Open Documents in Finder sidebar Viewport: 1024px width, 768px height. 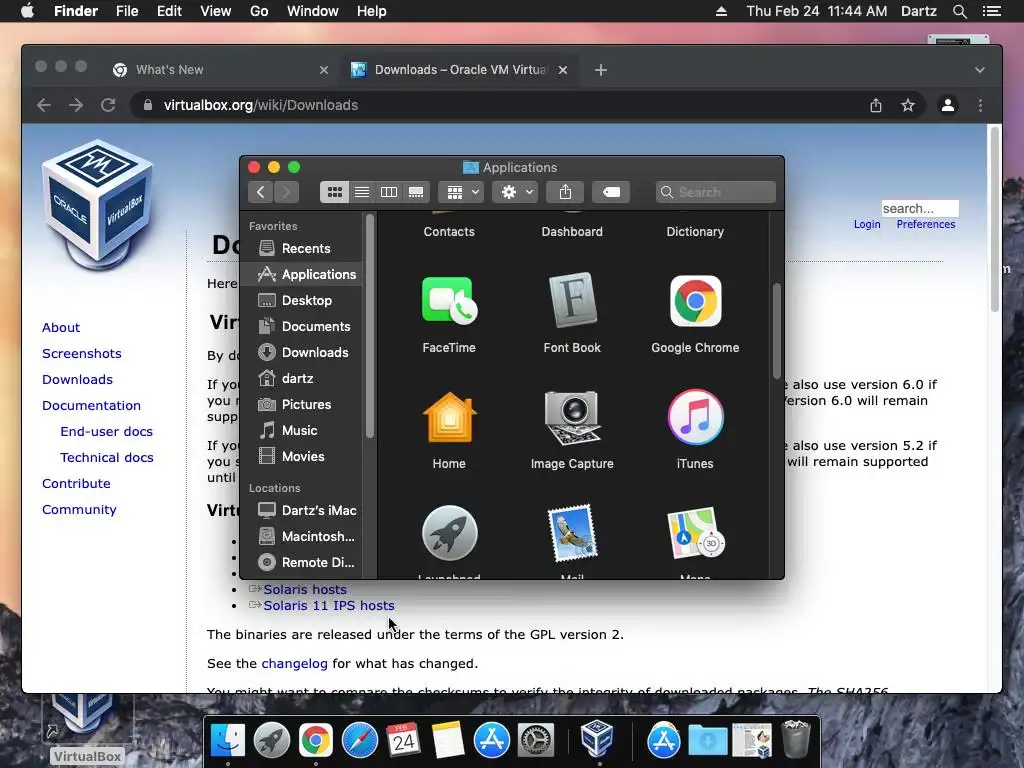(301, 327)
